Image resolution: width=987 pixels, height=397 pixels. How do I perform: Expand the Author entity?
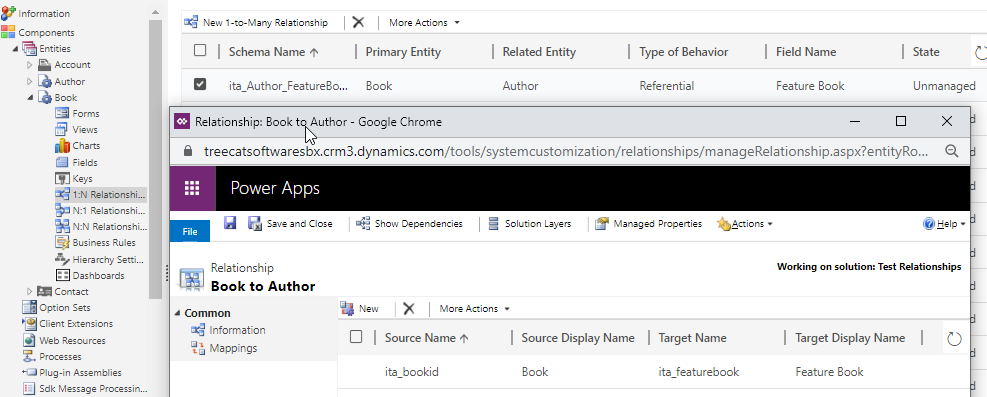pos(29,81)
